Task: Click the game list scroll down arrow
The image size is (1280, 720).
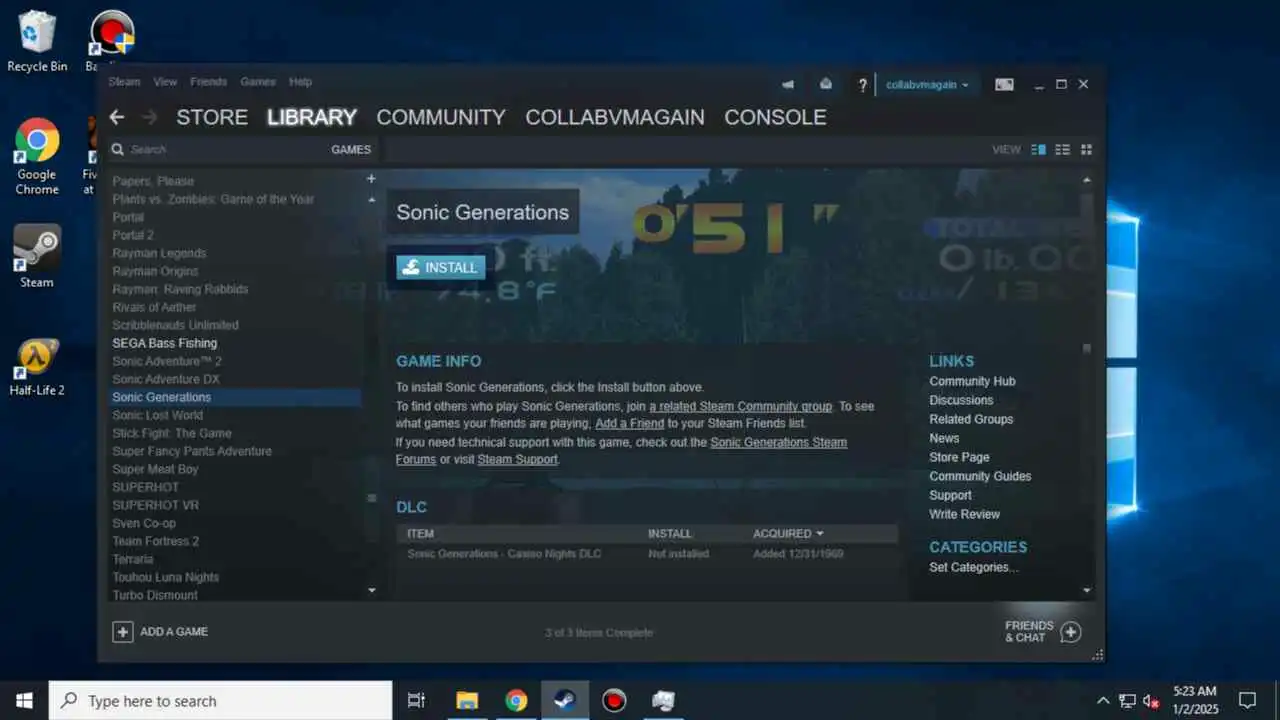Action: 371,590
